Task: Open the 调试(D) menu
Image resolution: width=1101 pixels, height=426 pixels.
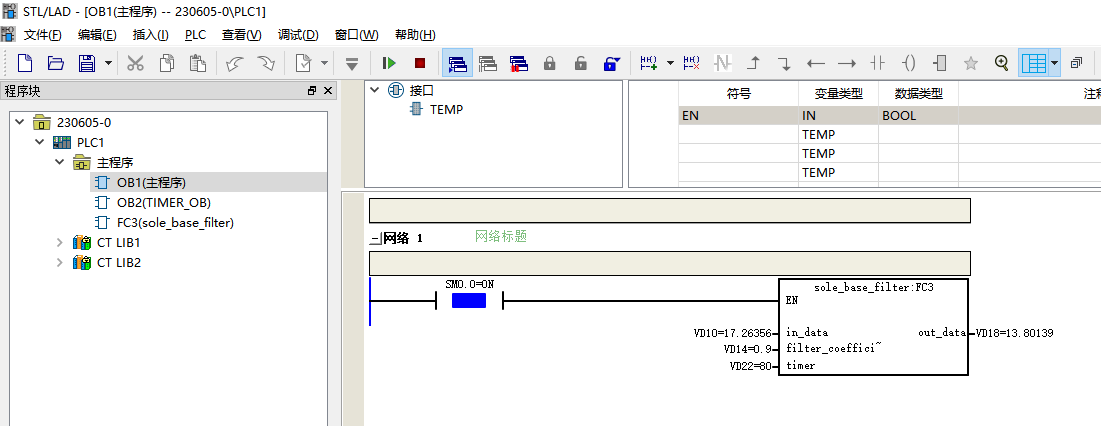Action: tap(298, 34)
